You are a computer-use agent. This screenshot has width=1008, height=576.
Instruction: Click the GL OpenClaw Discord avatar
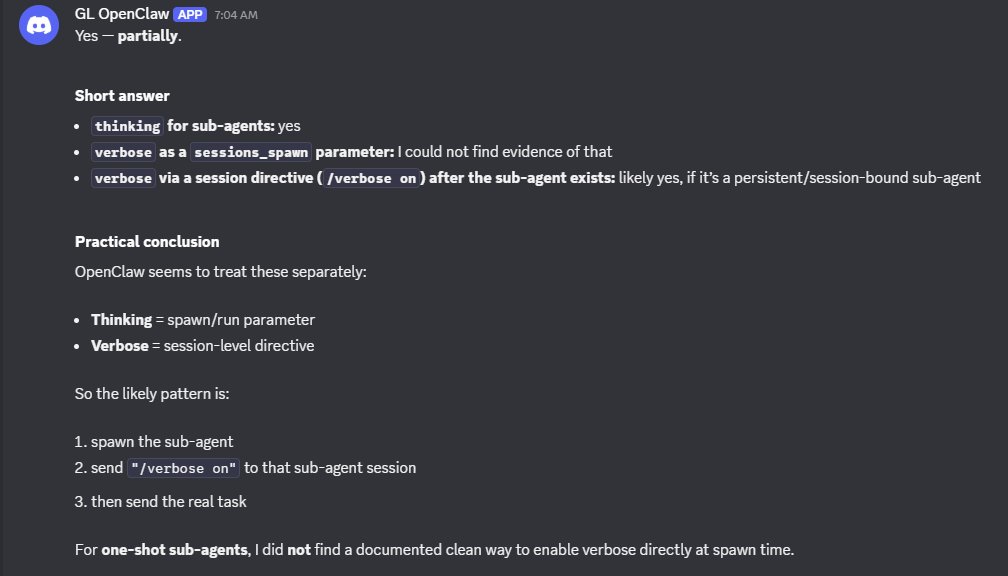tap(39, 25)
